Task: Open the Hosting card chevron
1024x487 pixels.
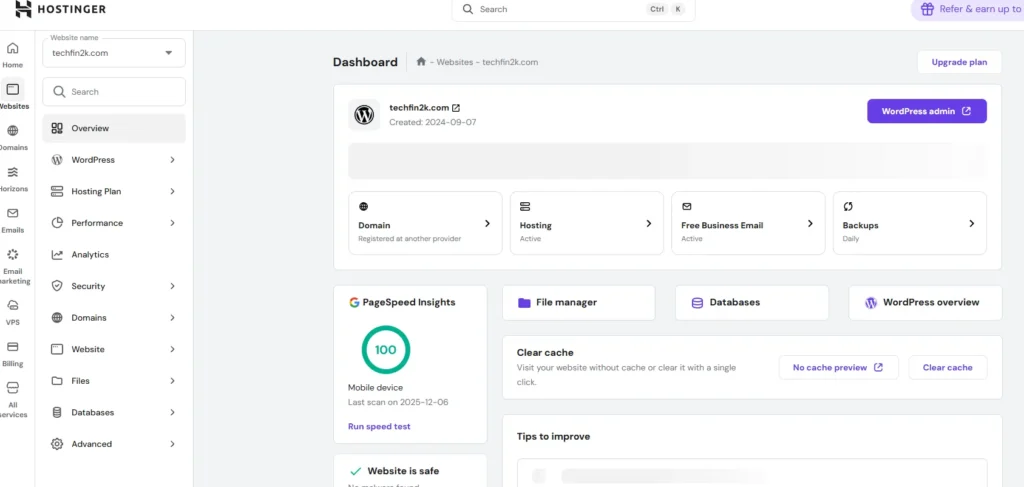Action: 648,223
